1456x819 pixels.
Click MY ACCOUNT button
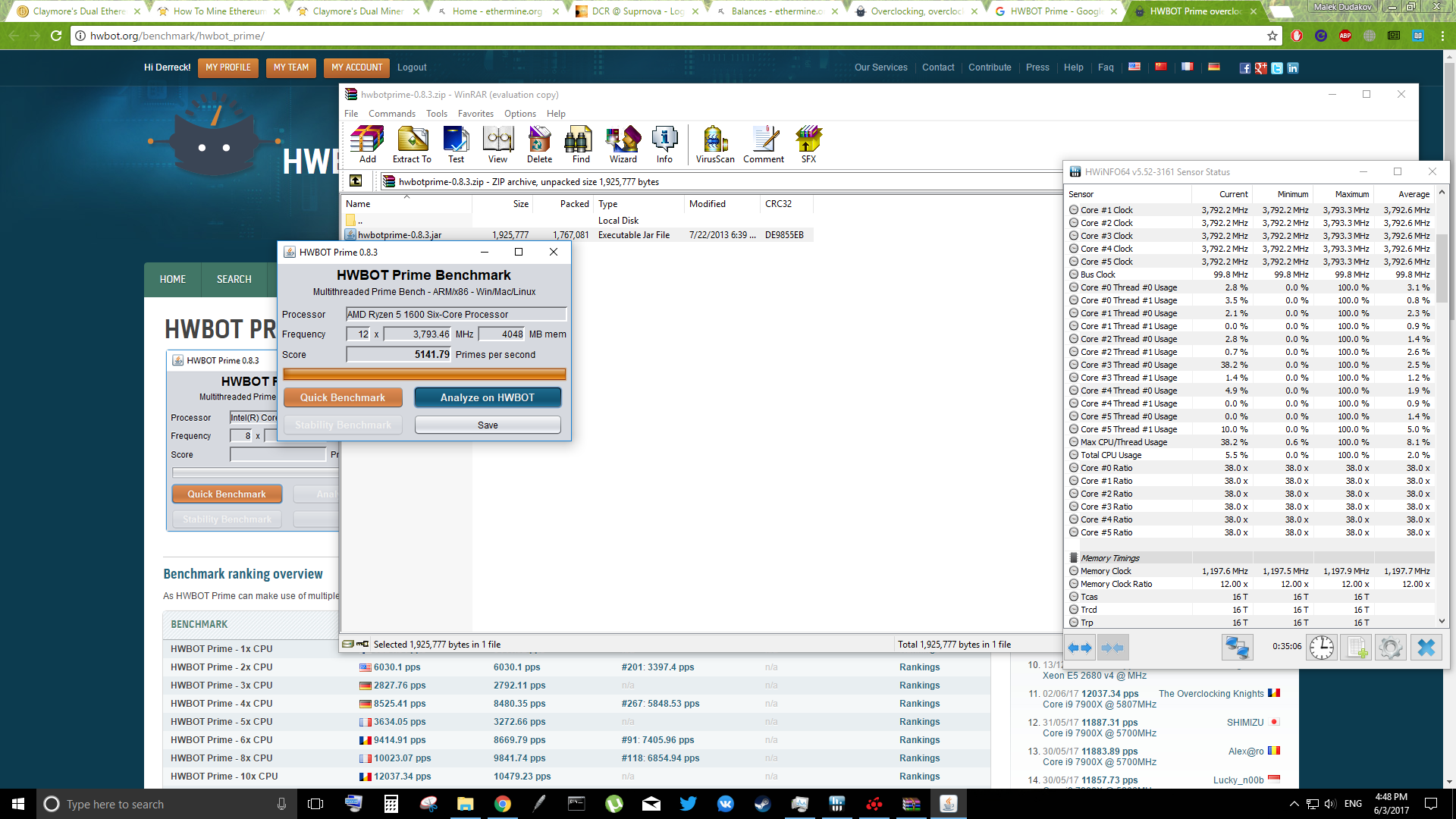356,67
